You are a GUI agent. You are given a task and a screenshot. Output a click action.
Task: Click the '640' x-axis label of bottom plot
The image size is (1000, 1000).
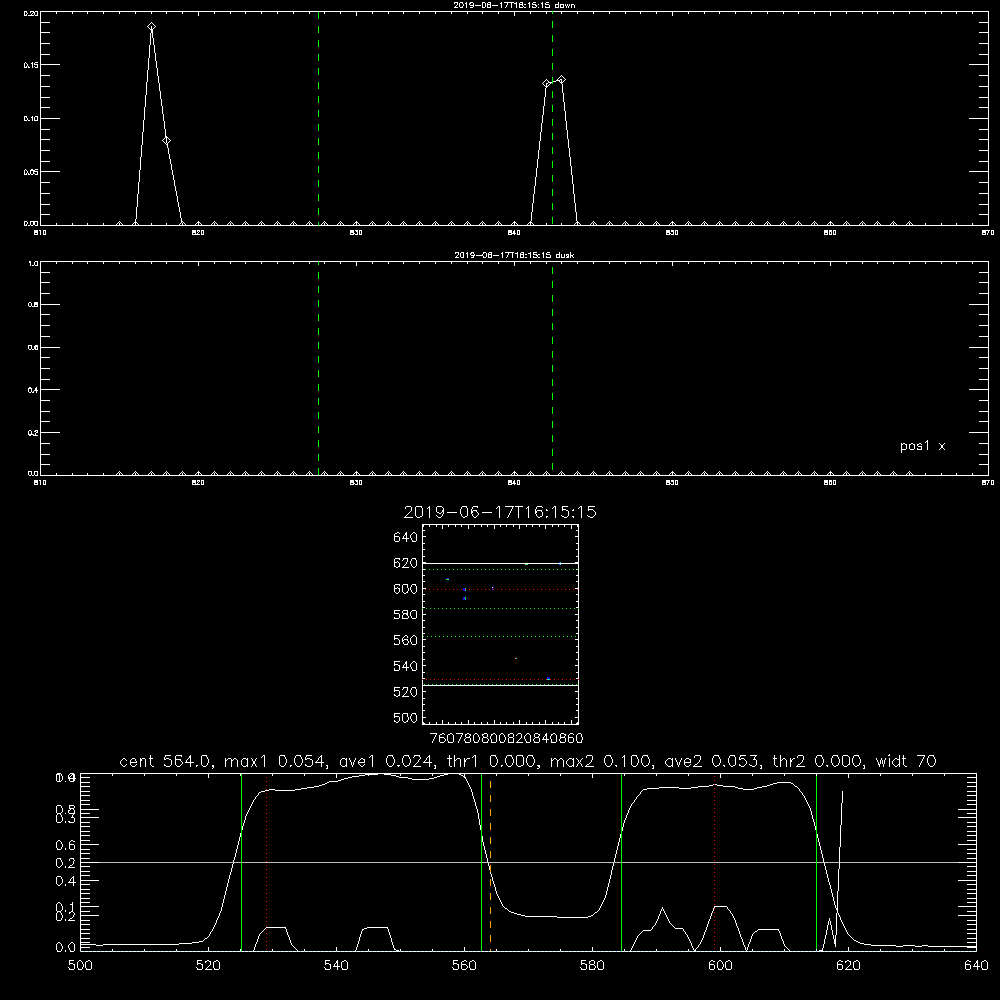click(976, 966)
